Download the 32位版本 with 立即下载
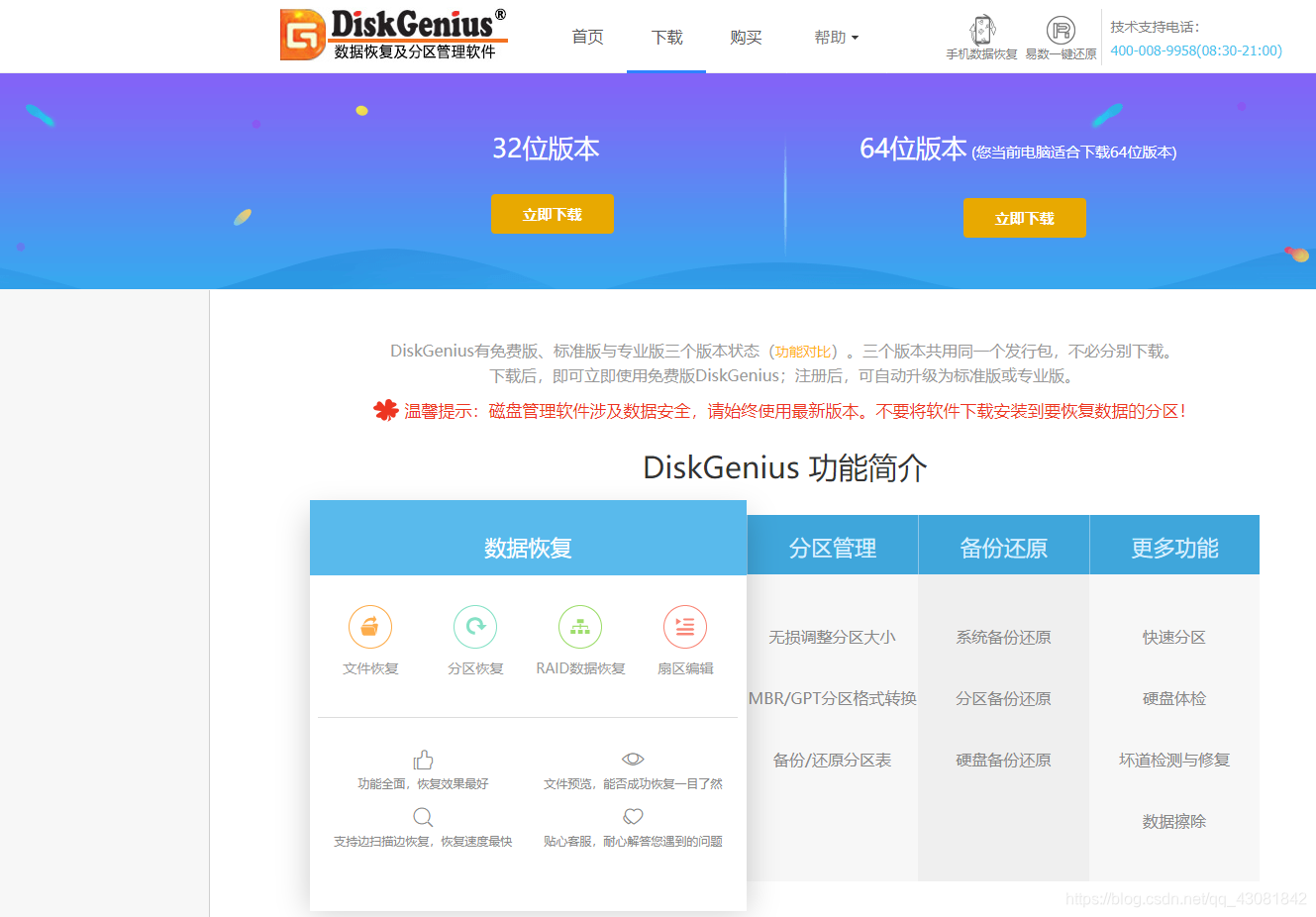The width and height of the screenshot is (1316, 917). 553,214
